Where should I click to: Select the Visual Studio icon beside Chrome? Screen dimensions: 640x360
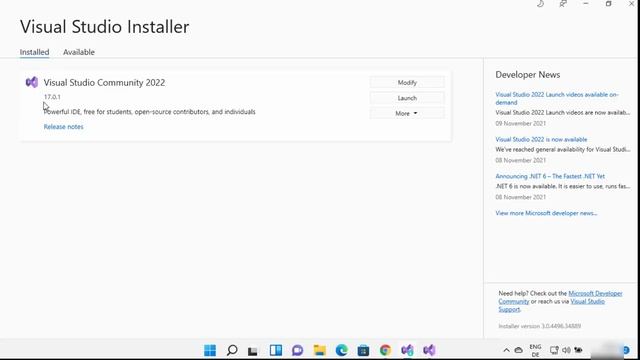click(x=407, y=350)
